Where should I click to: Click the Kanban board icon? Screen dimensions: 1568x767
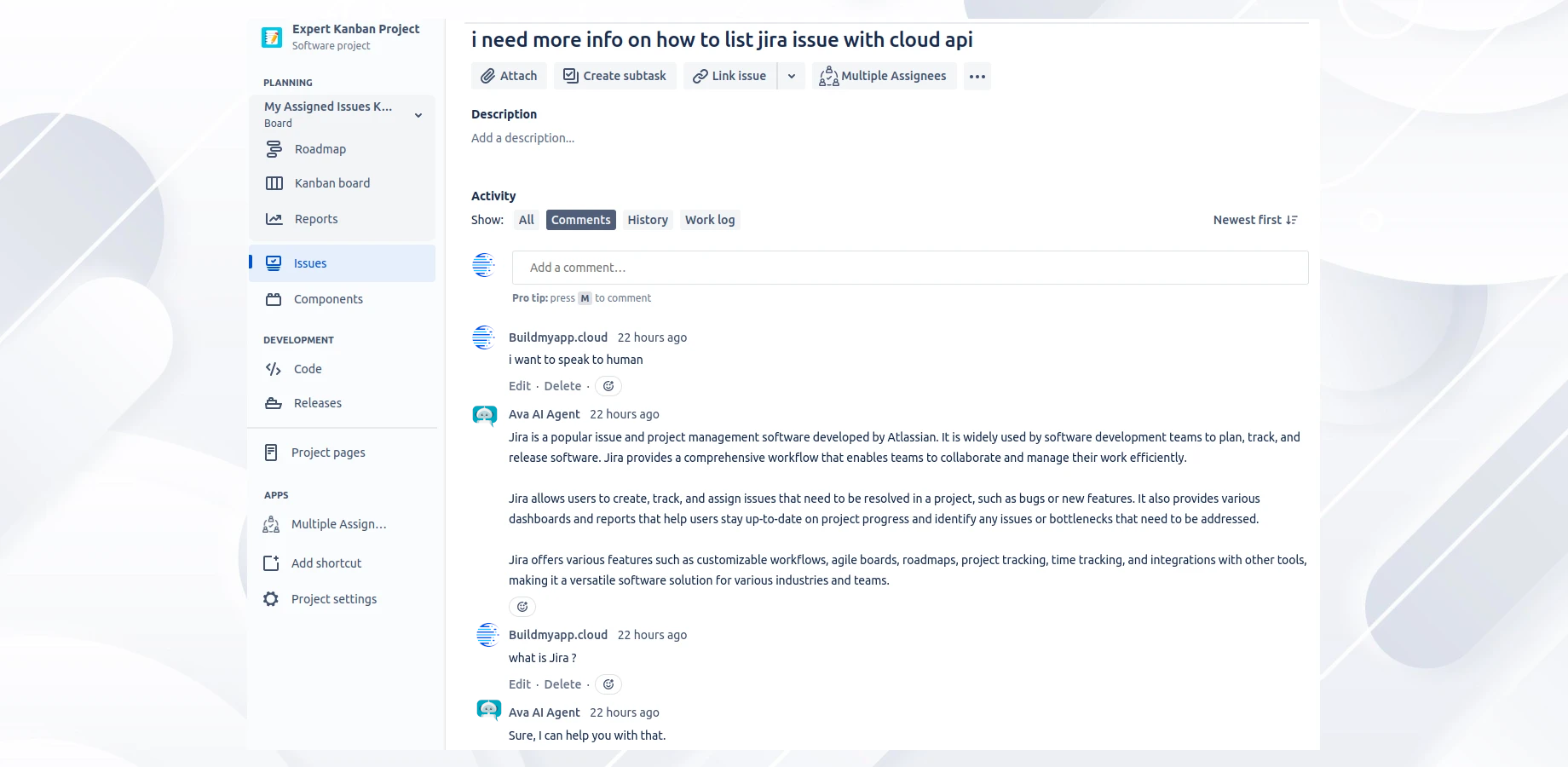click(274, 183)
